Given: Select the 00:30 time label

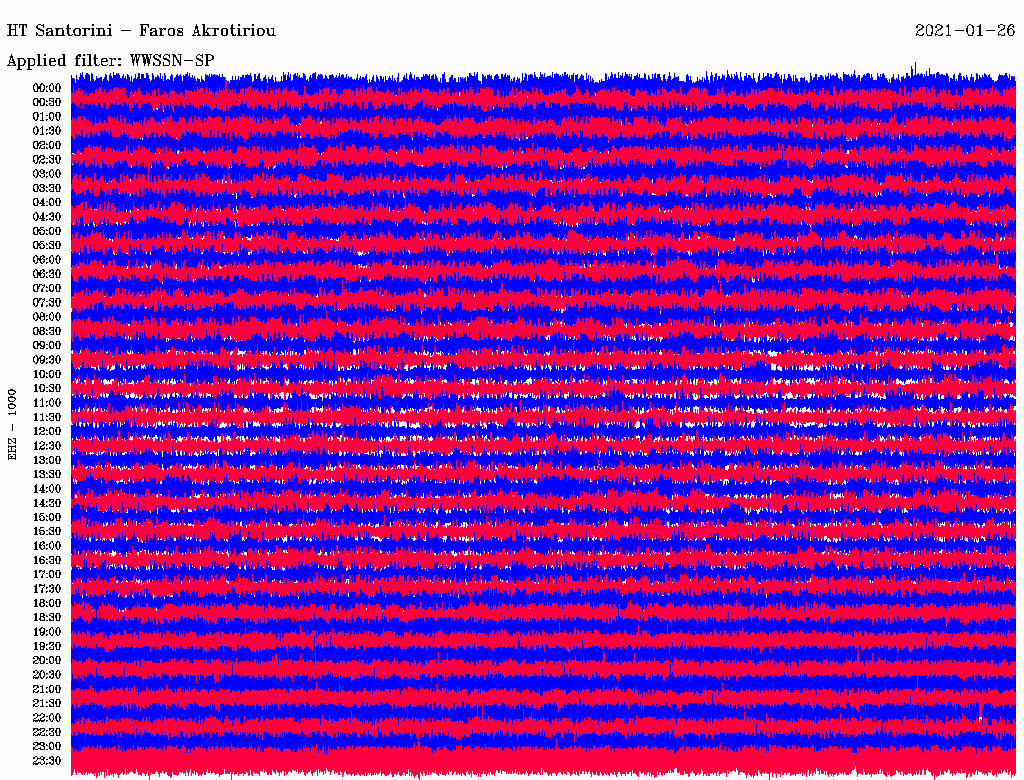Looking at the screenshot, I should (x=47, y=103).
